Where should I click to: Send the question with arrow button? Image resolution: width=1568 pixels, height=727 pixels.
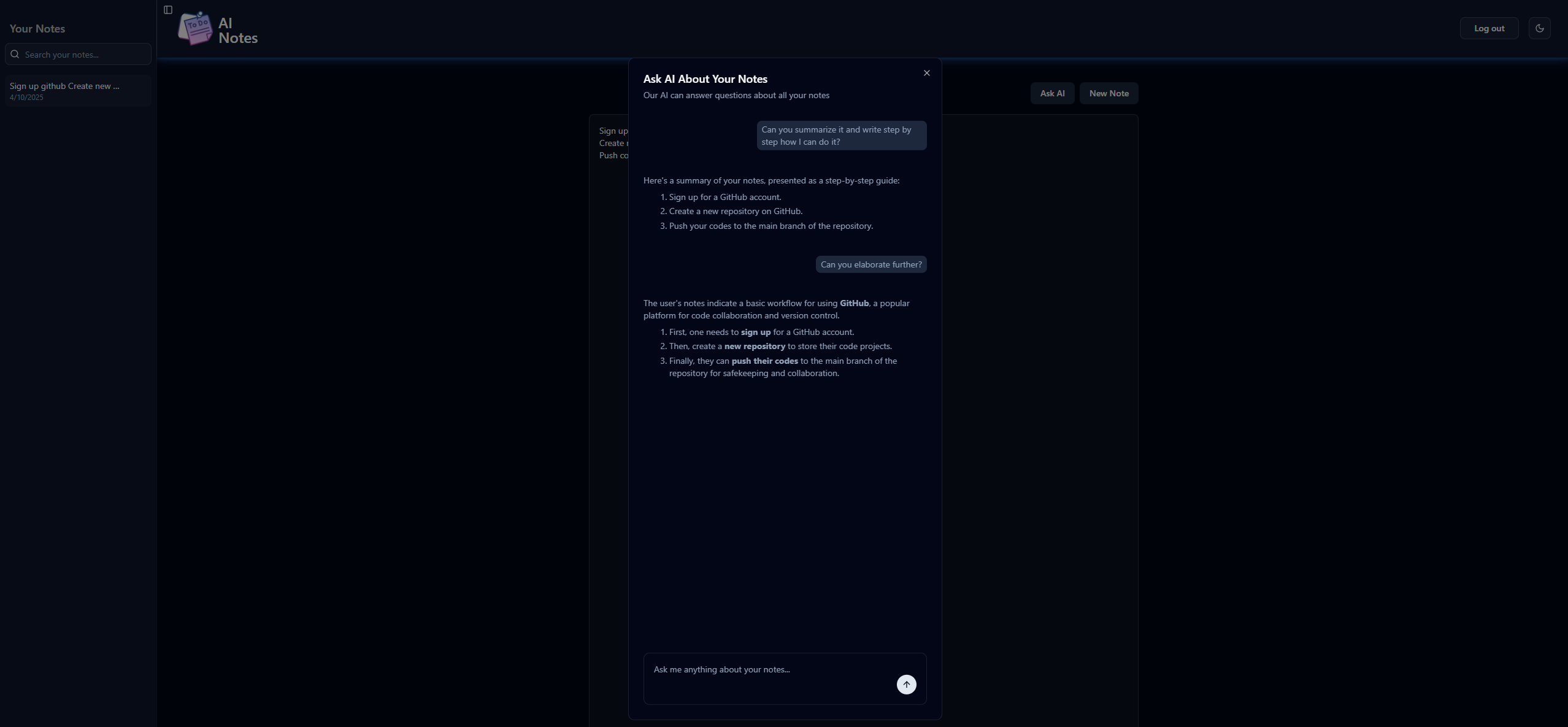pyautogui.click(x=906, y=685)
